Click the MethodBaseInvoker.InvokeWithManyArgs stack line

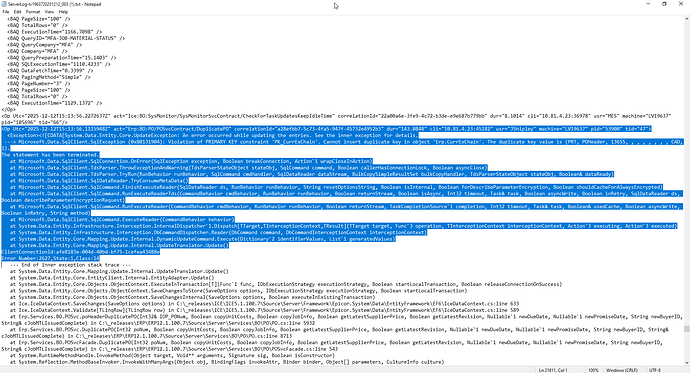(x=227, y=362)
